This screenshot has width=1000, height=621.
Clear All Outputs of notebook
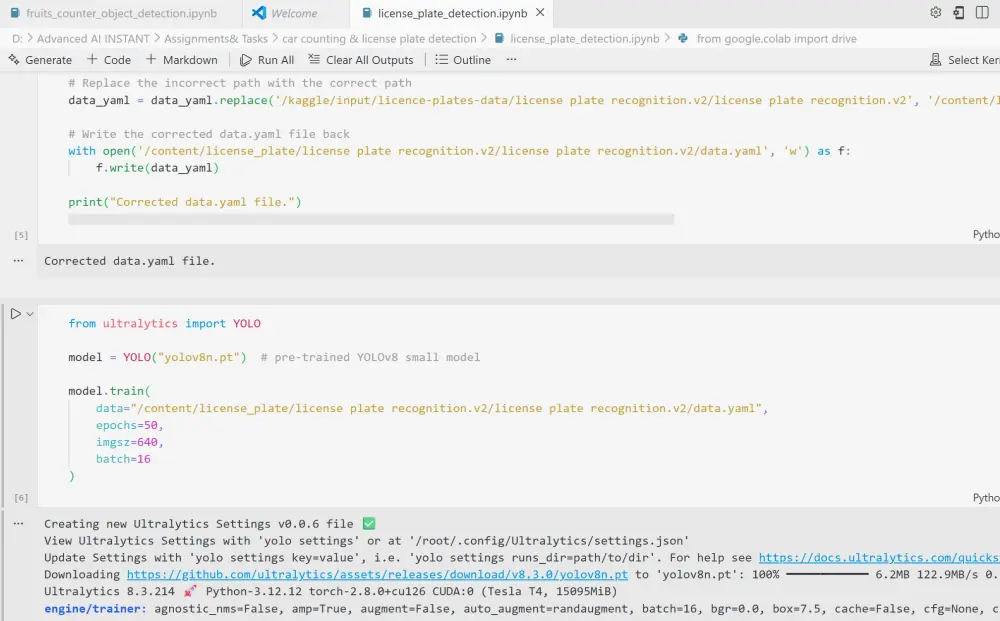click(361, 60)
